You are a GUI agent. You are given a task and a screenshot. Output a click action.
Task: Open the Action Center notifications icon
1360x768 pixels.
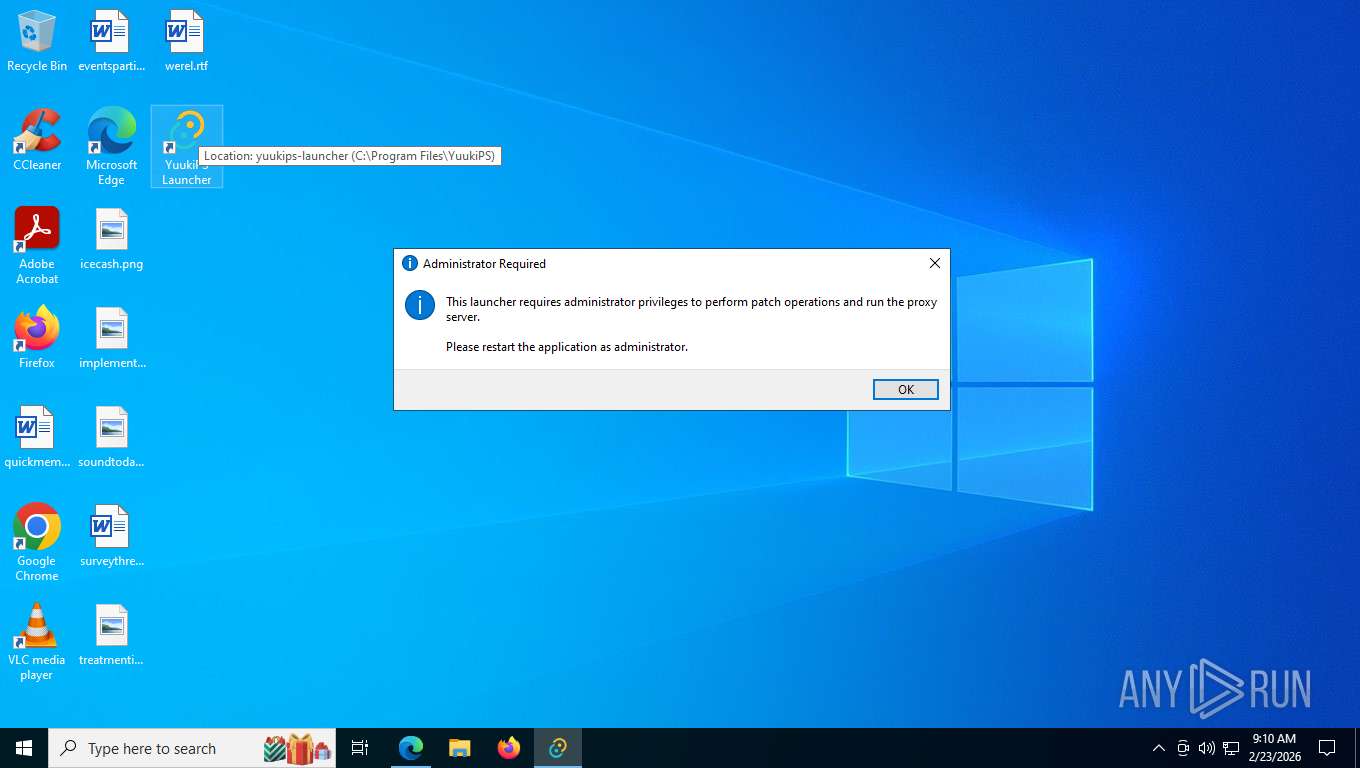tap(1327, 748)
